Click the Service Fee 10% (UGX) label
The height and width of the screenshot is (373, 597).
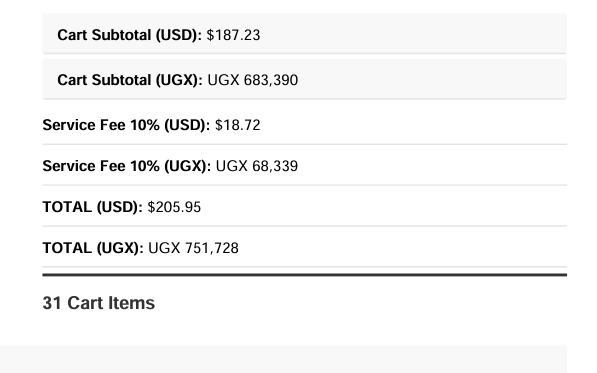126,166
